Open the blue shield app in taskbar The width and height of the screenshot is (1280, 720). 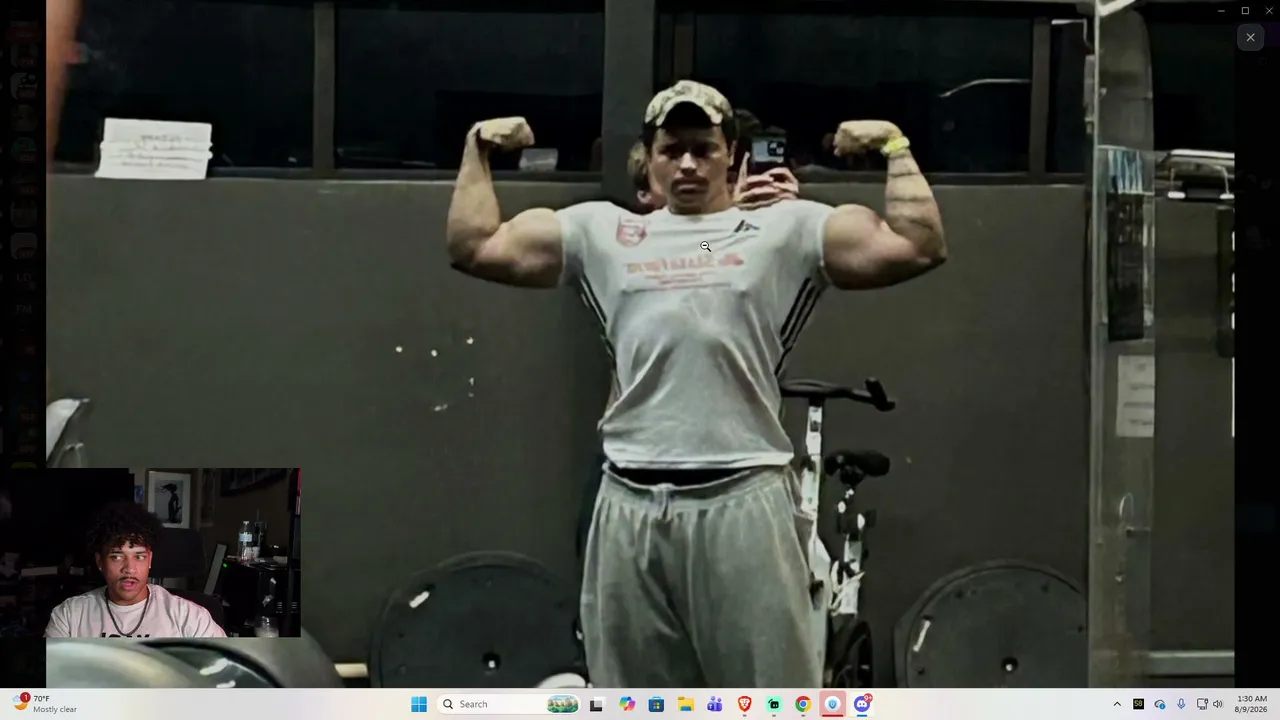click(832, 704)
